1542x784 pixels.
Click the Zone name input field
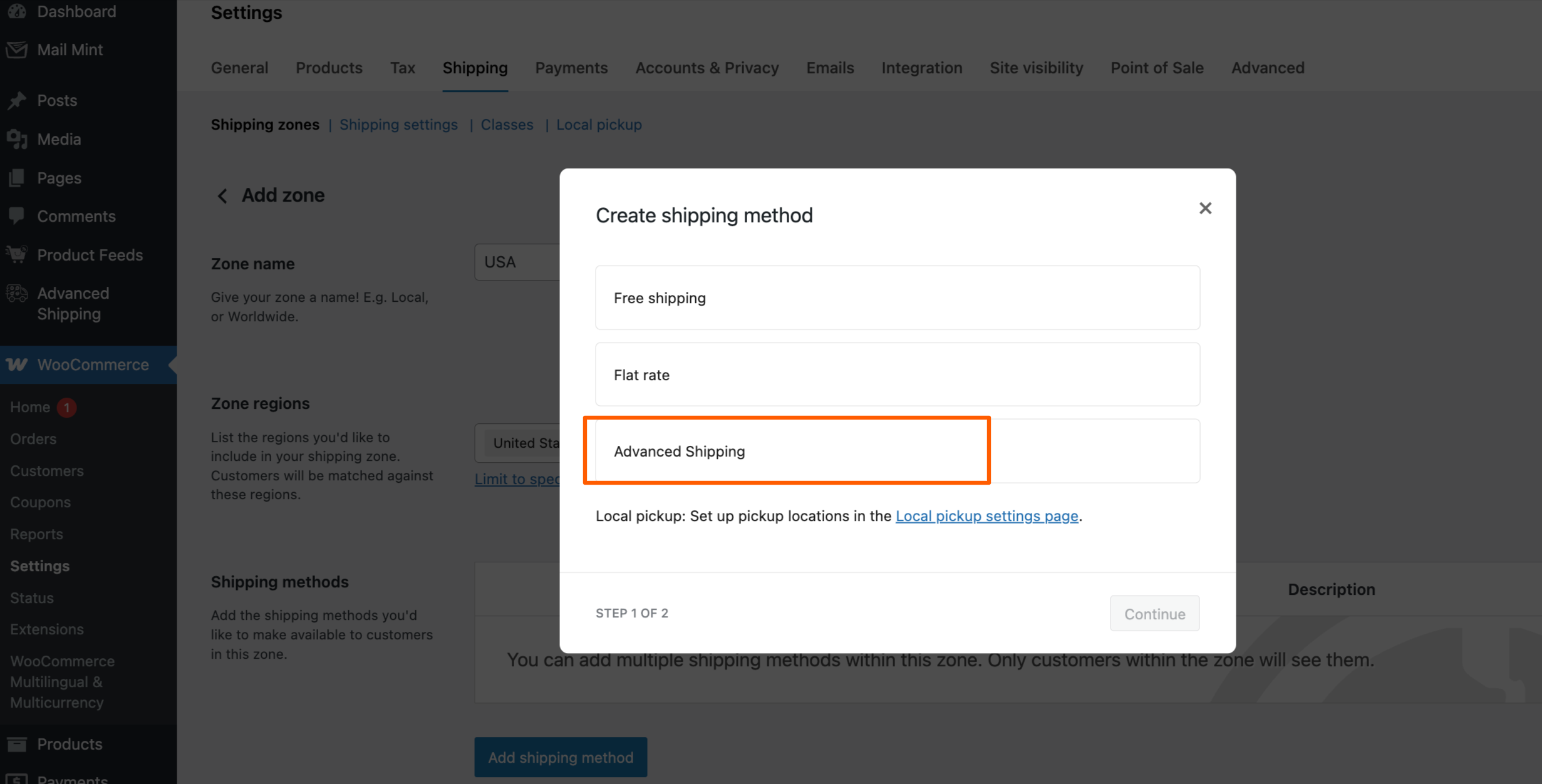tap(517, 262)
